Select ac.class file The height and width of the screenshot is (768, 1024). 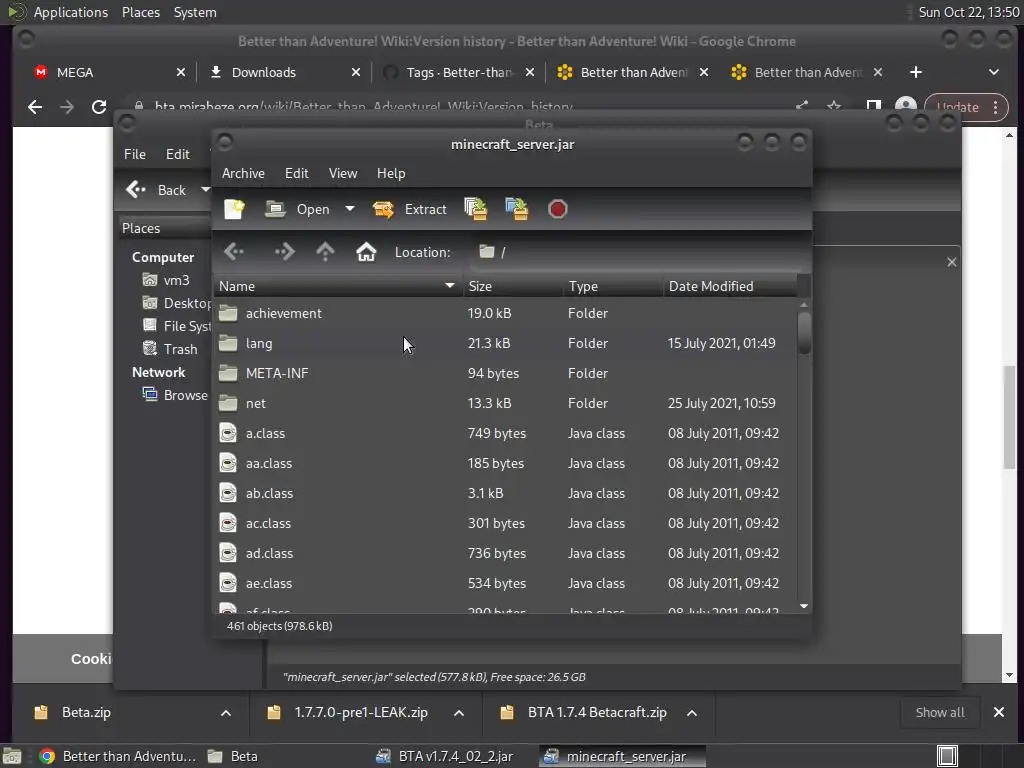point(505,524)
